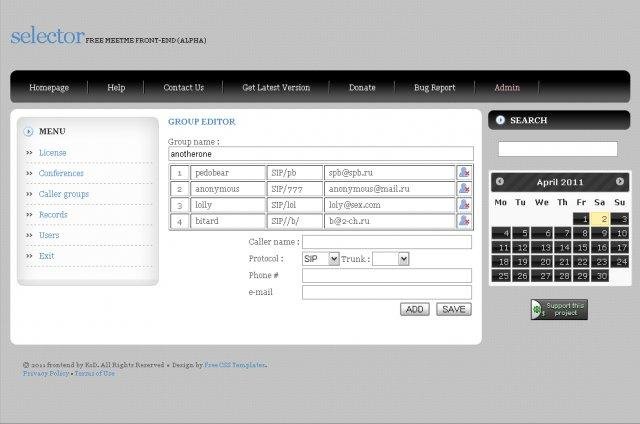This screenshot has height=424, width=640.
Task: Open Contact Us in navigation bar
Action: point(184,87)
